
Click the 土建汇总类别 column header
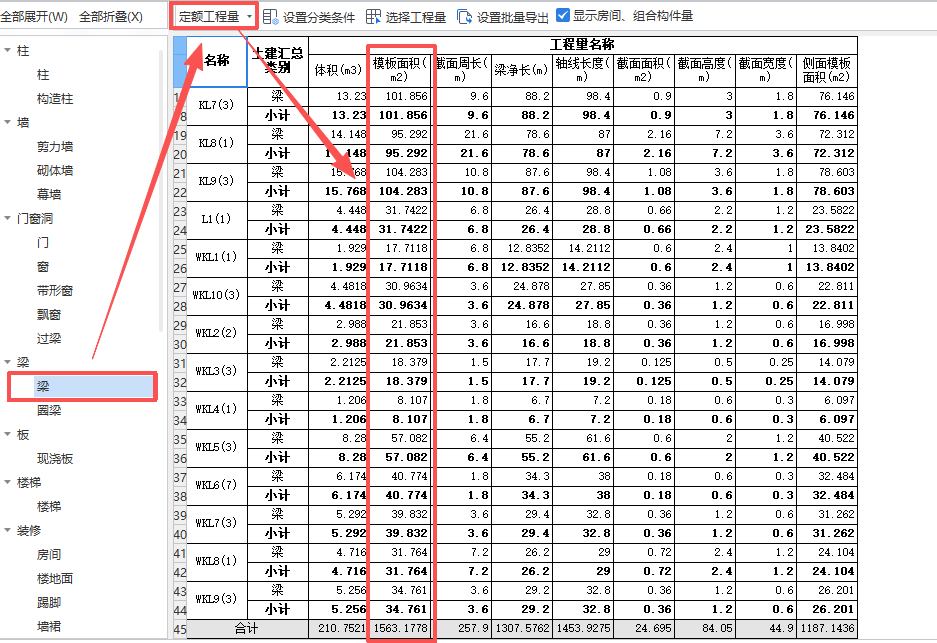pos(278,62)
